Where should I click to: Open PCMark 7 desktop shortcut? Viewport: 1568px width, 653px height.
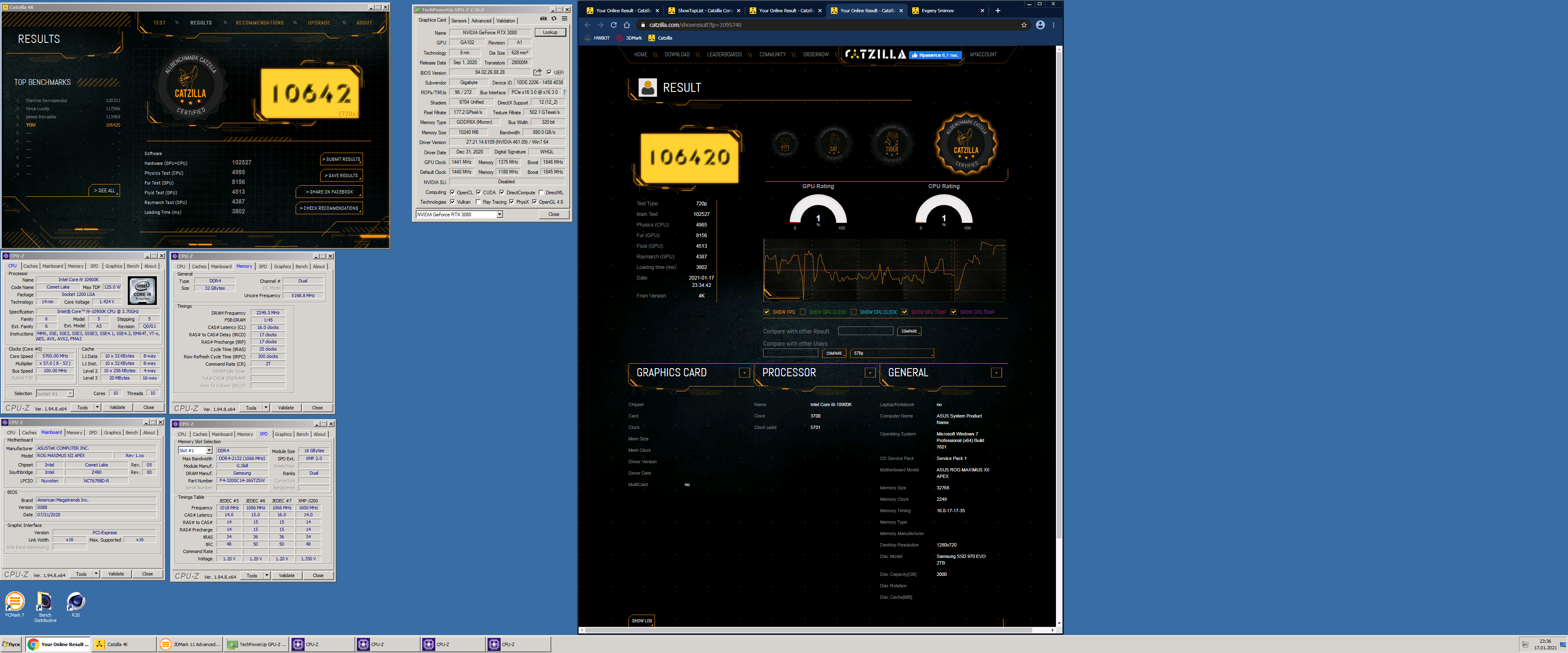[x=15, y=604]
